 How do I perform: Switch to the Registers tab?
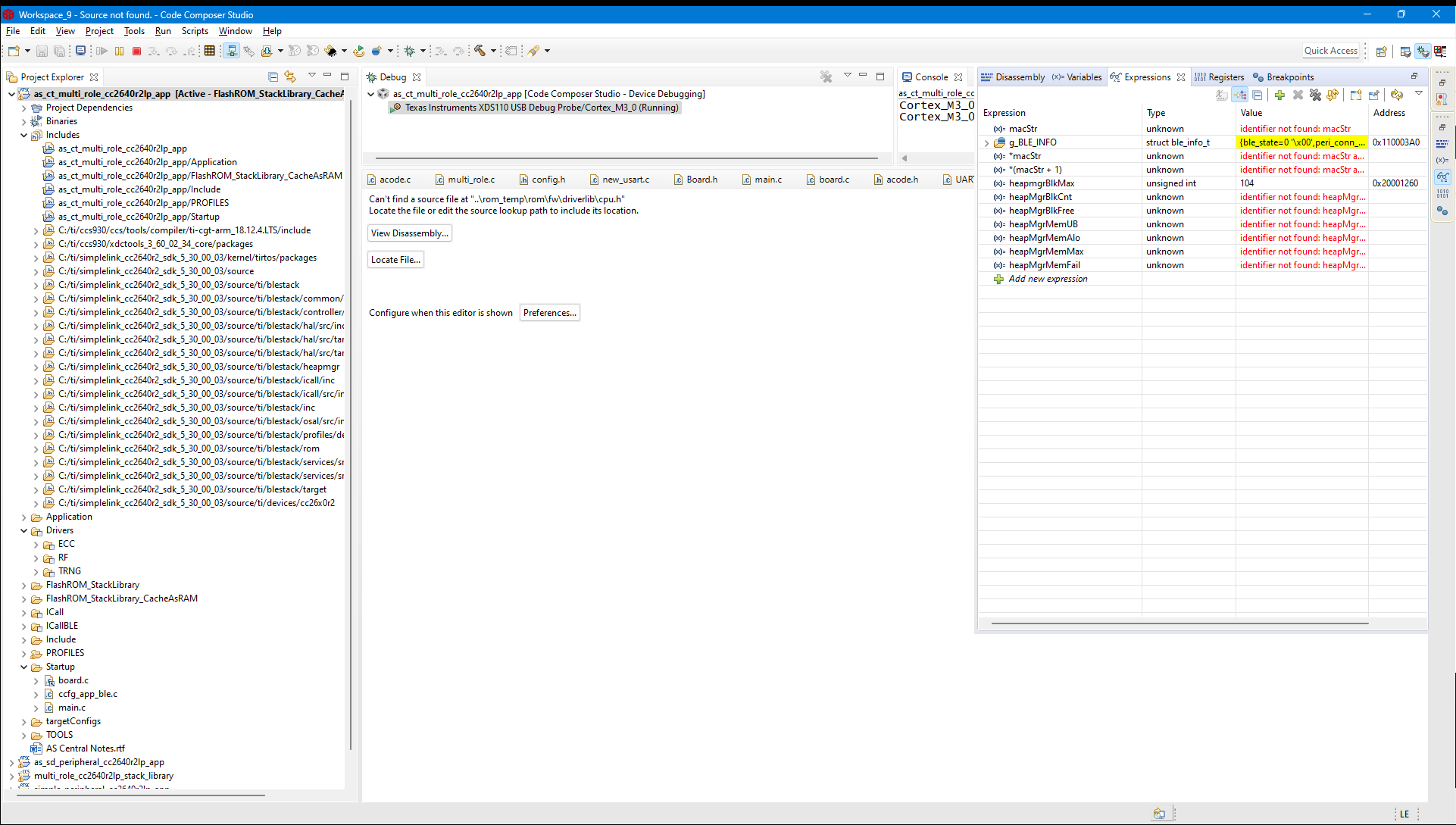1219,77
